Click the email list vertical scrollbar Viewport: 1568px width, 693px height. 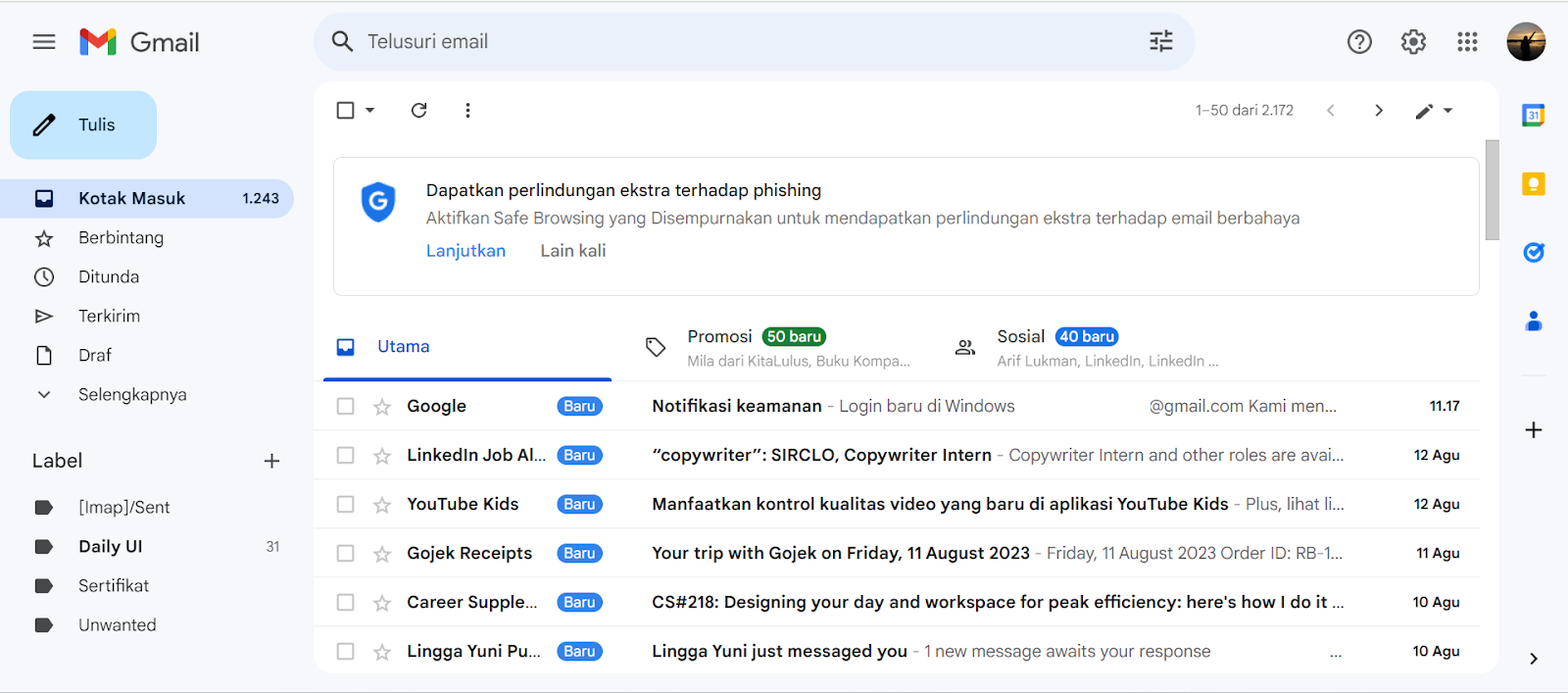pos(1492,190)
